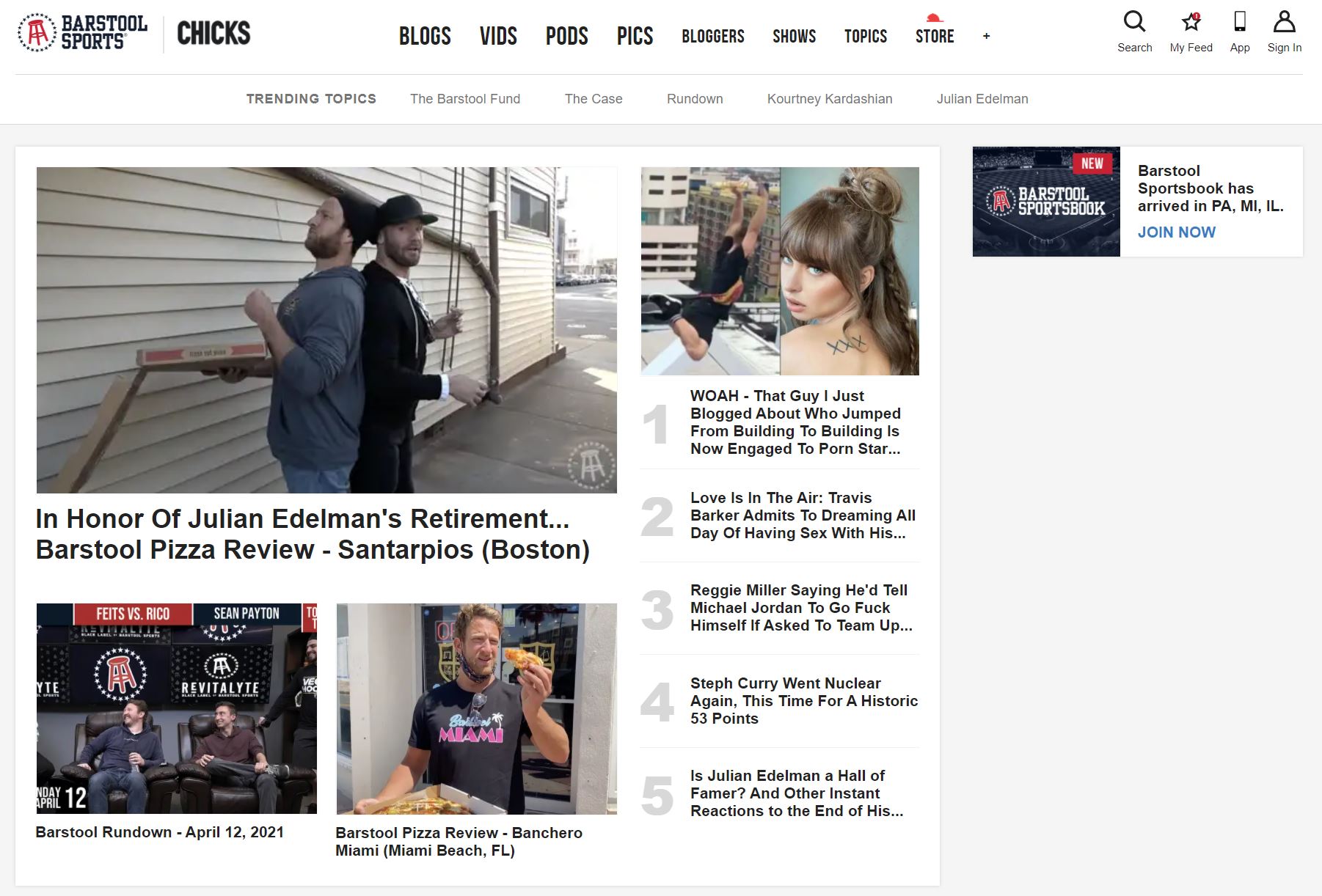Open Barstool Rundown April 12 thumbnail
Image resolution: width=1322 pixels, height=896 pixels.
point(177,708)
